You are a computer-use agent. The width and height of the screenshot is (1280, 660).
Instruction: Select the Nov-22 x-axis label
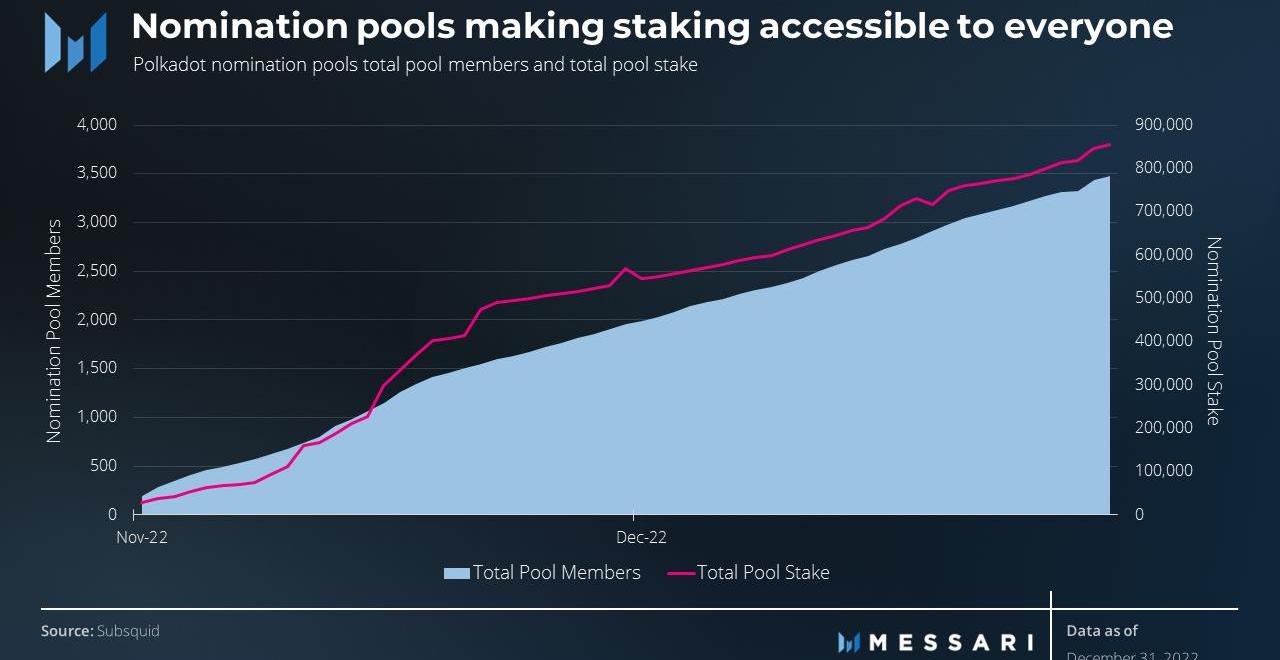(x=142, y=537)
